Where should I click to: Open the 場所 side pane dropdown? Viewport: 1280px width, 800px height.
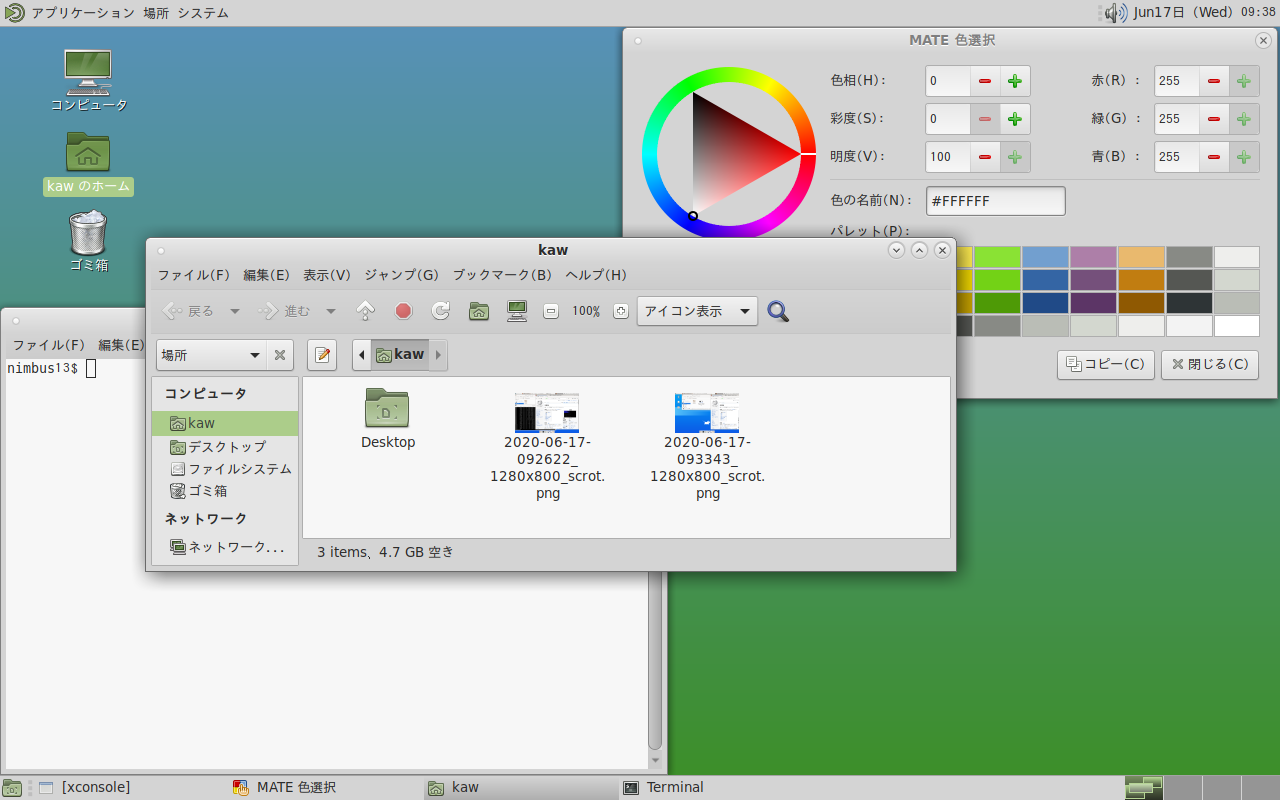pos(211,355)
